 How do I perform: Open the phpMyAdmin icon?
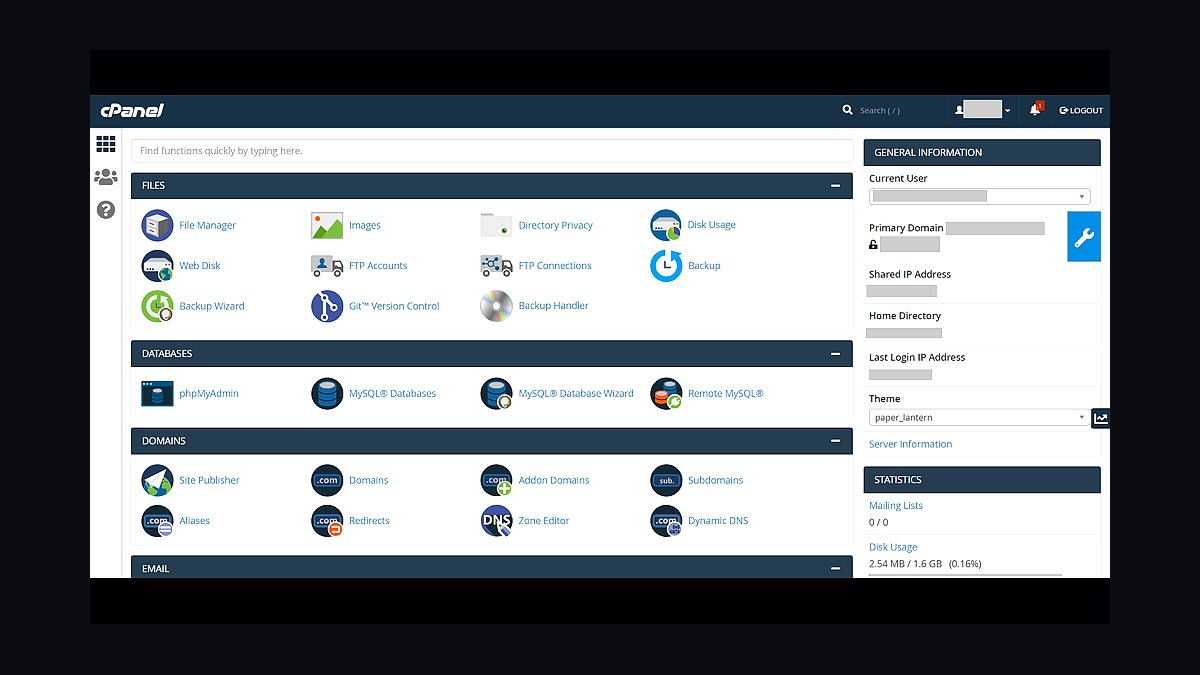click(x=157, y=393)
